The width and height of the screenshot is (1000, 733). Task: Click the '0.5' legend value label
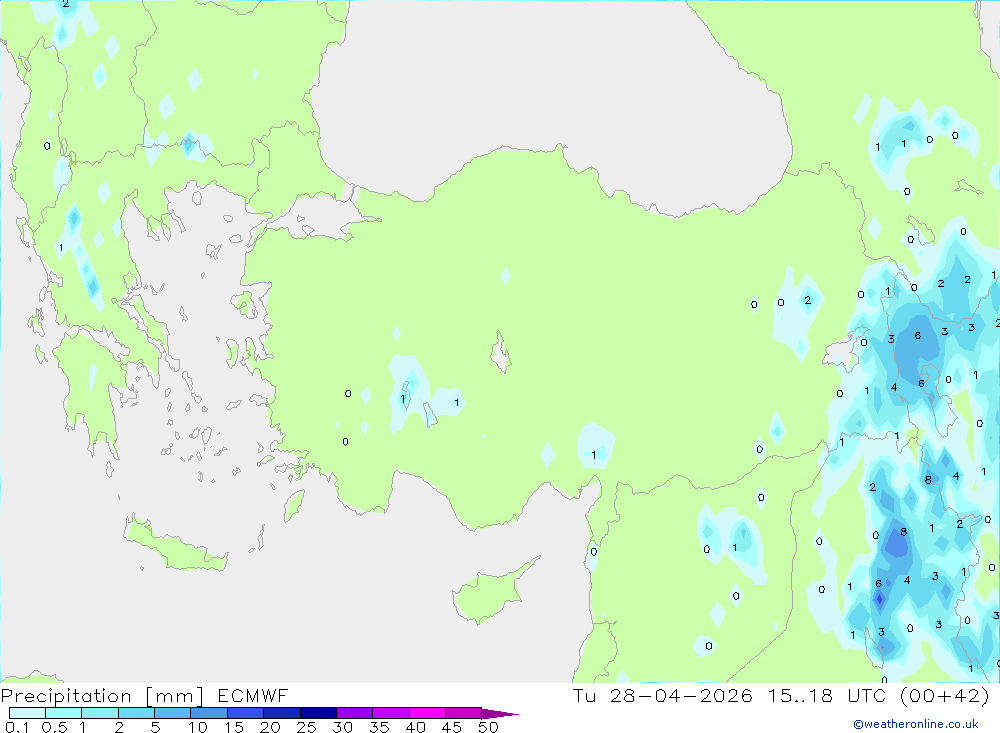click(x=54, y=727)
